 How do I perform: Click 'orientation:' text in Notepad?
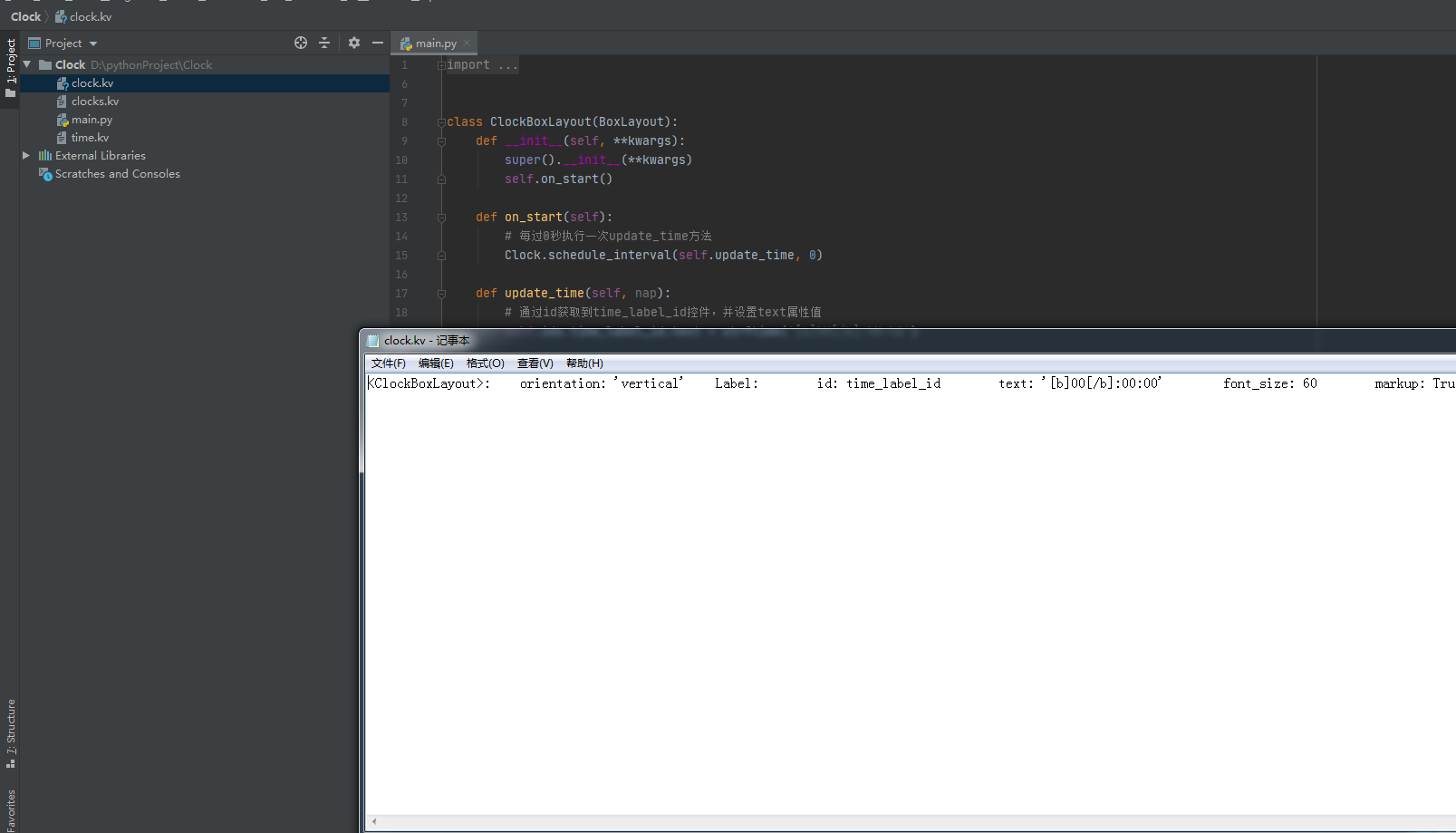pyautogui.click(x=563, y=383)
